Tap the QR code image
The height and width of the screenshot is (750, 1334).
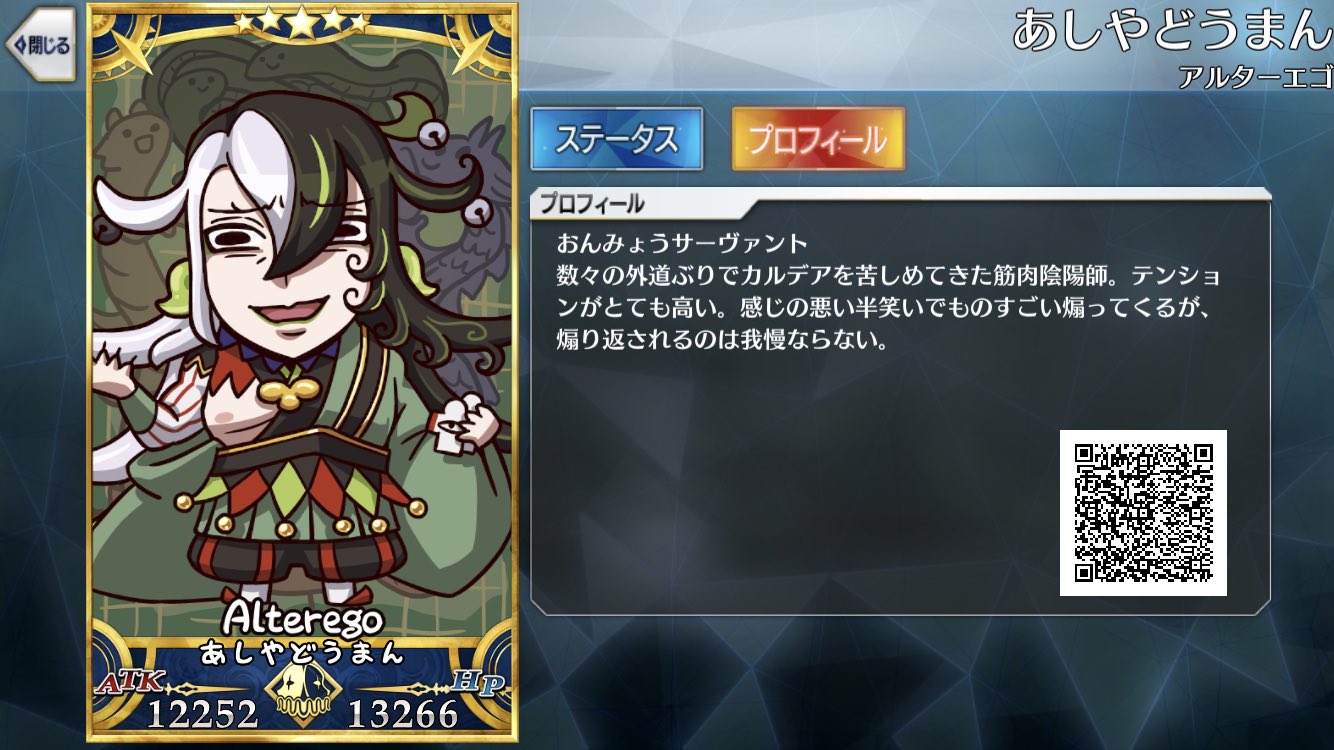(x=1143, y=513)
